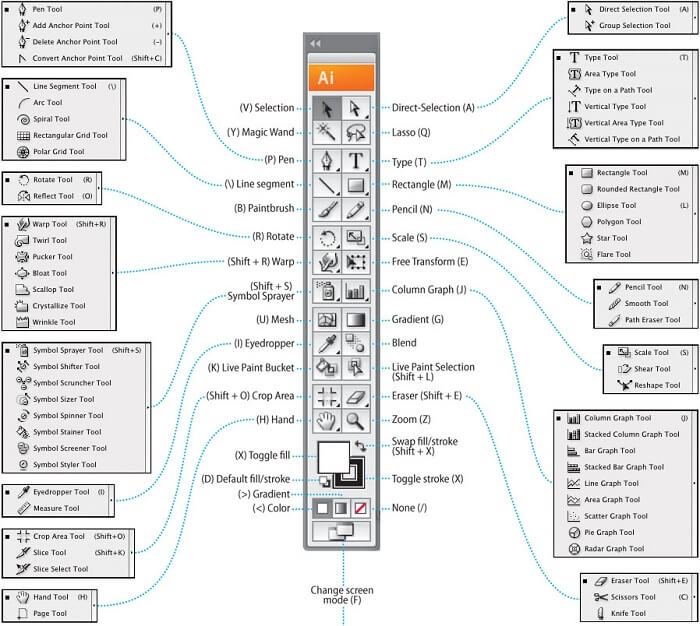Image resolution: width=700 pixels, height=626 pixels.
Task: Click the Swap fill/stroke arrows
Action: pyautogui.click(x=360, y=446)
